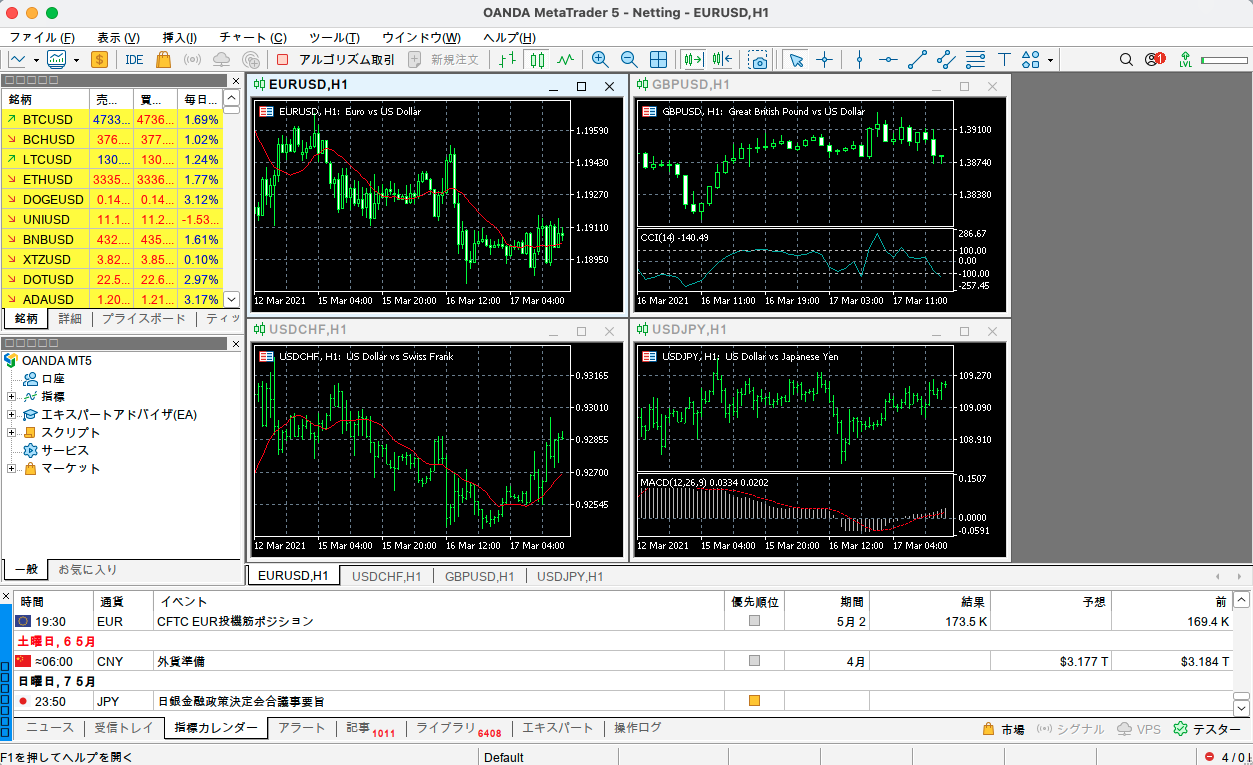Open the ライブラリ tab in toolbox
1253x765 pixels.
pyautogui.click(x=458, y=729)
